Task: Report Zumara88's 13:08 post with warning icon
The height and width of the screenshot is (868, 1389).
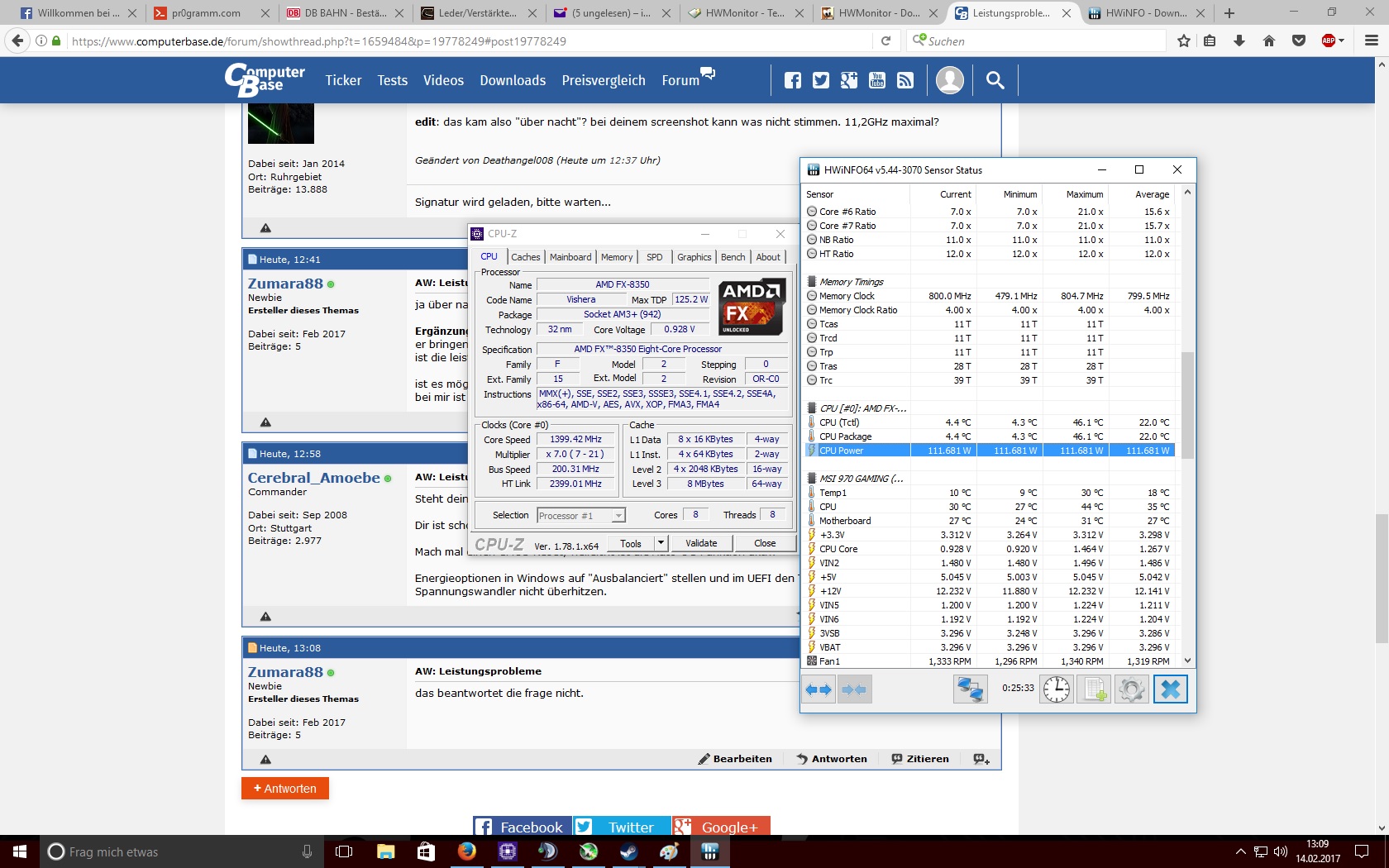Action: coord(265,759)
